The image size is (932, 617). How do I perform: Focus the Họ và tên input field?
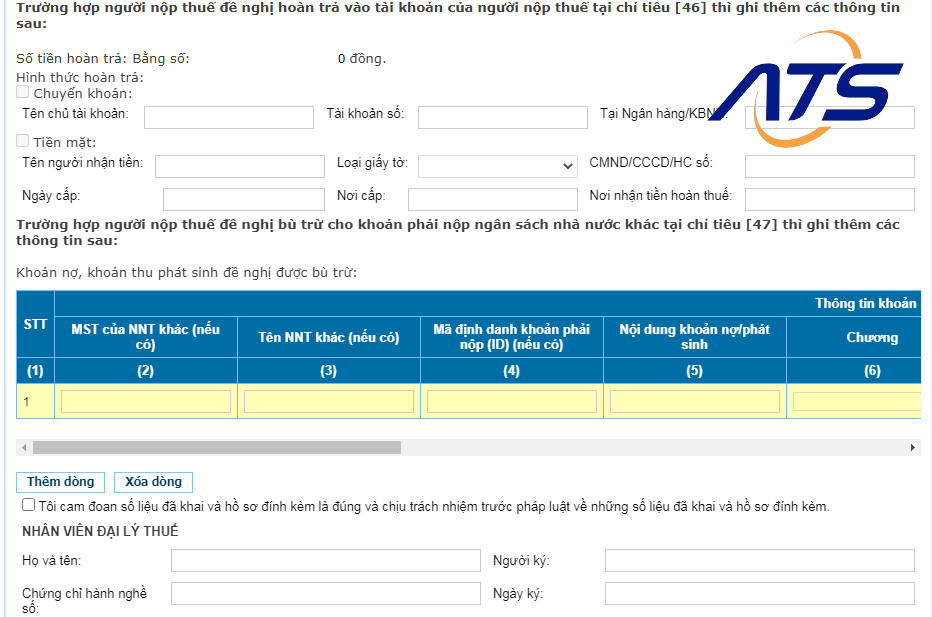coord(325,560)
